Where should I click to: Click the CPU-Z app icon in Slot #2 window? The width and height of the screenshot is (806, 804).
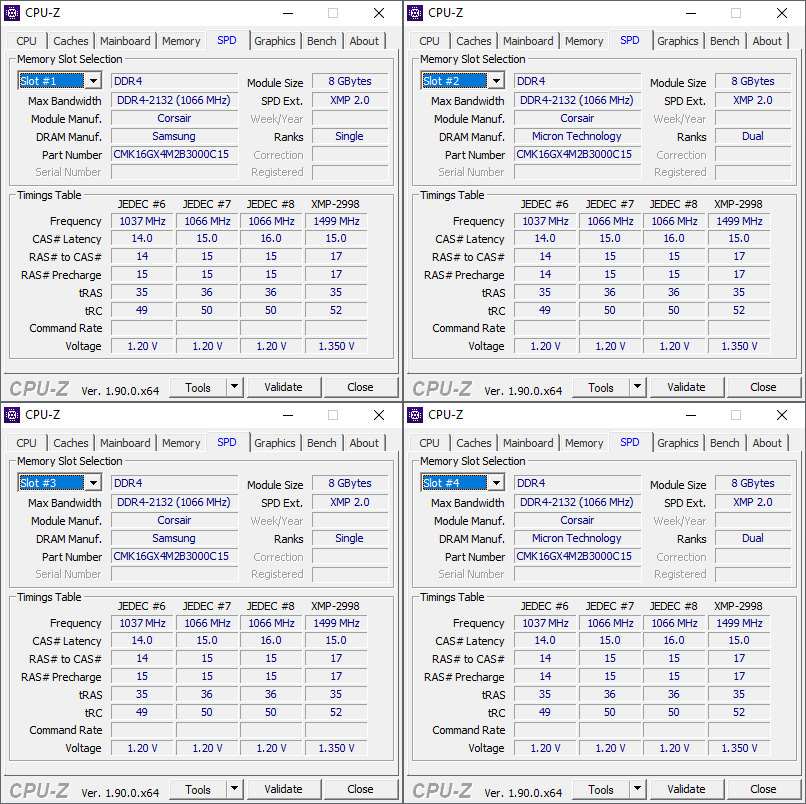415,13
